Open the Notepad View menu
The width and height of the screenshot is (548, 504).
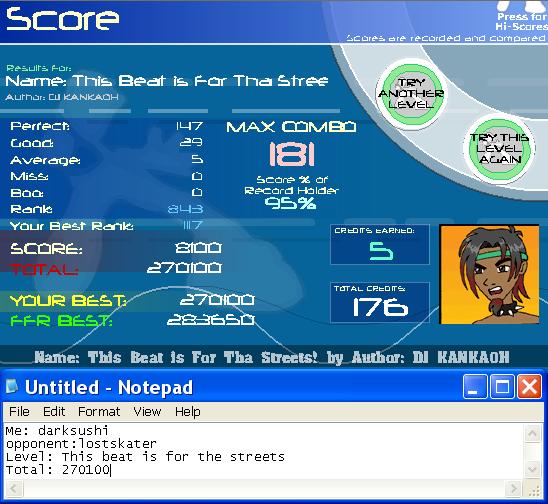point(147,411)
